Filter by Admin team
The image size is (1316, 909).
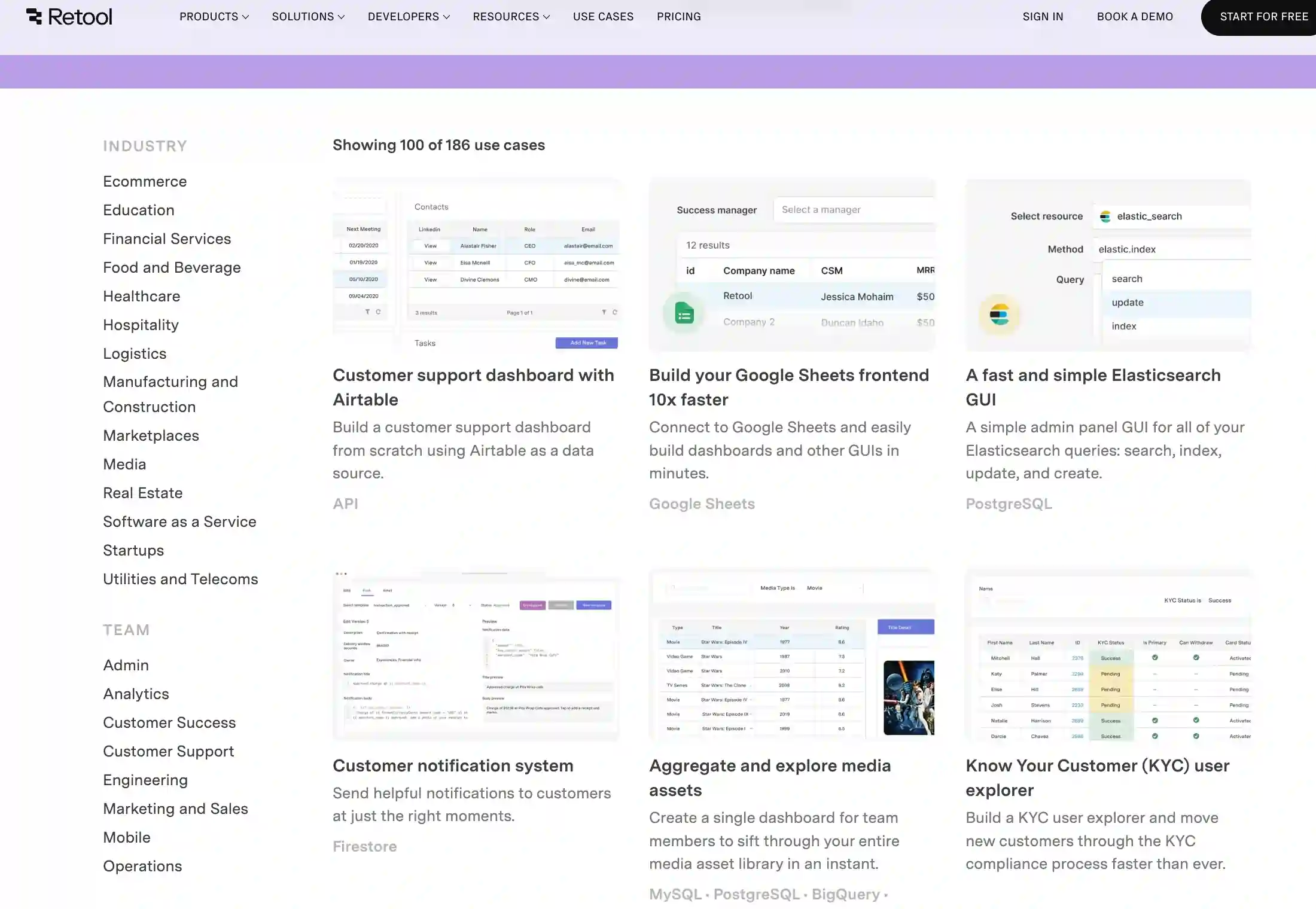pos(126,665)
